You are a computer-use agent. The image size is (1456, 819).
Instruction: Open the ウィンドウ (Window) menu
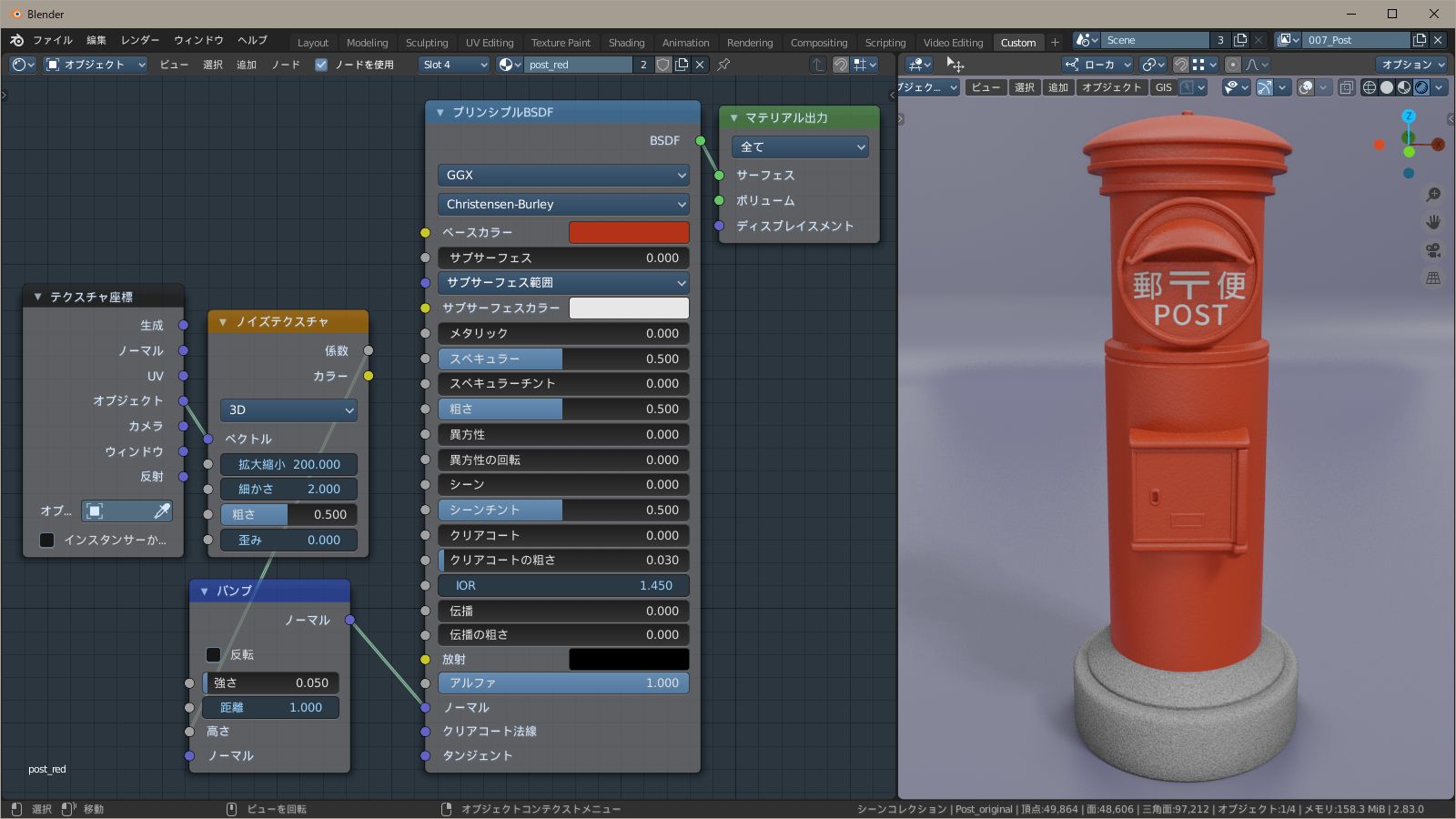(x=198, y=40)
